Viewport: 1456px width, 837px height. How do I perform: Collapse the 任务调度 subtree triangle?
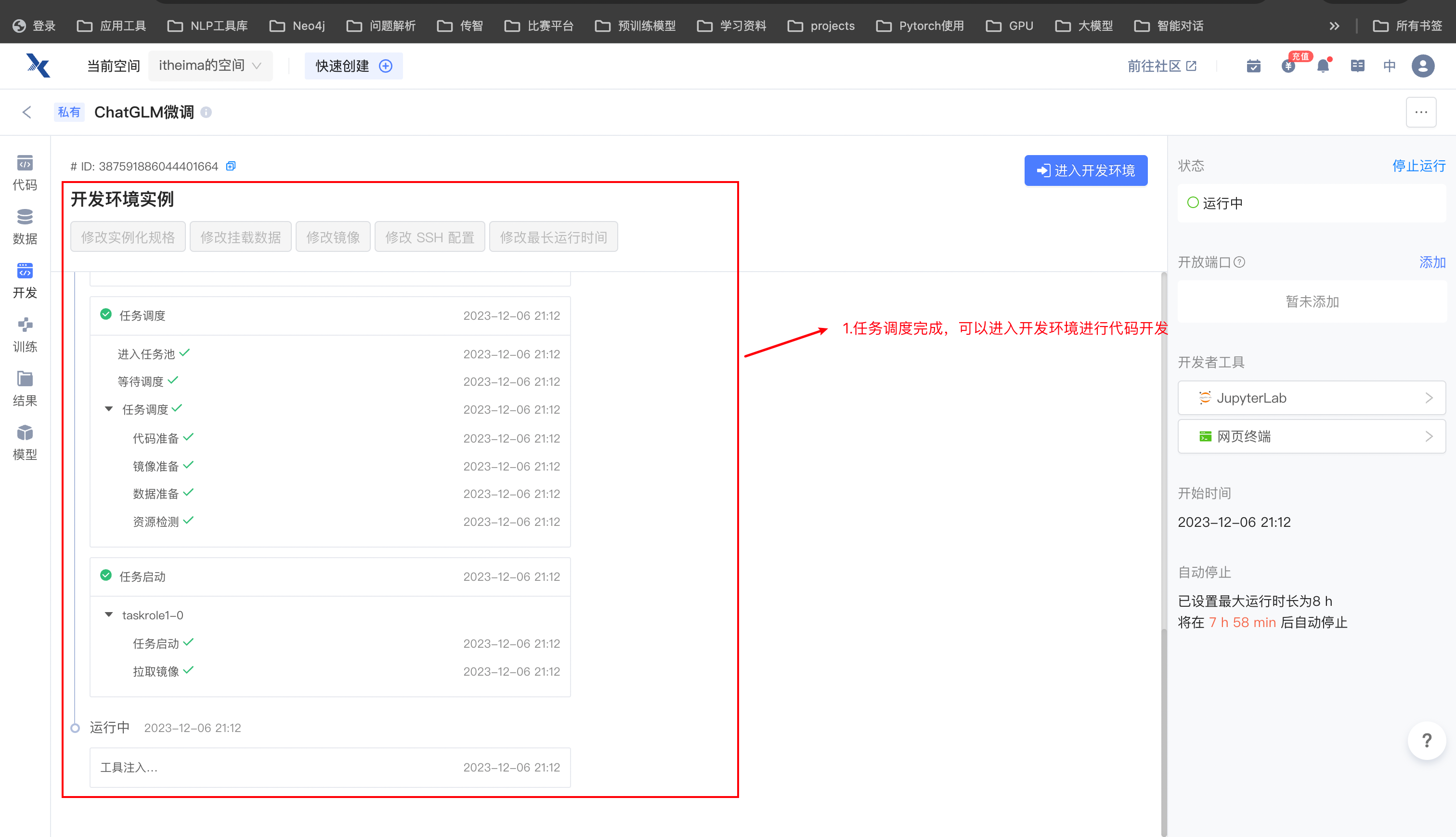[109, 409]
